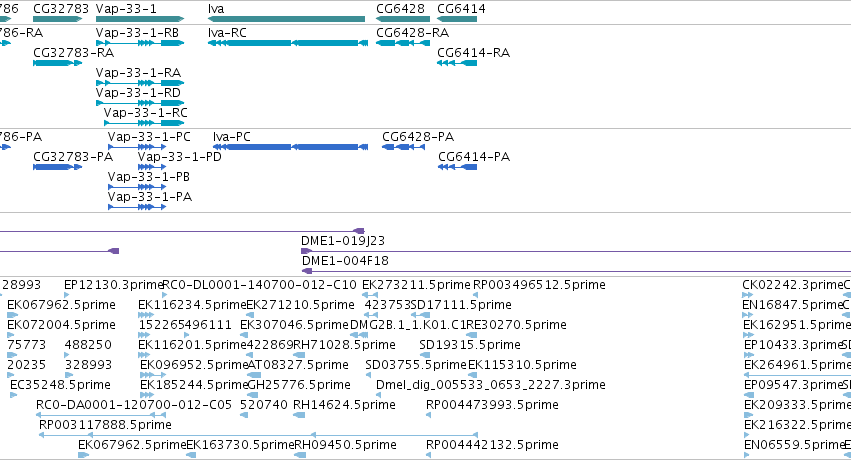Screen dimensions: 851x460
Task: Click EST EN16847.5prime
Action: (x=792, y=305)
